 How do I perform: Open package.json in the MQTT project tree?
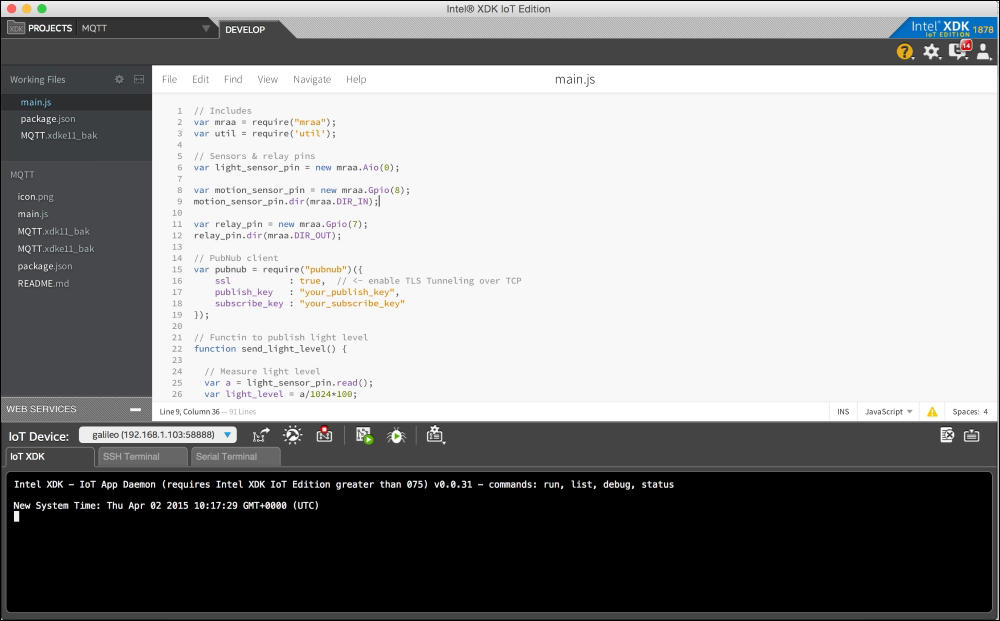click(45, 266)
